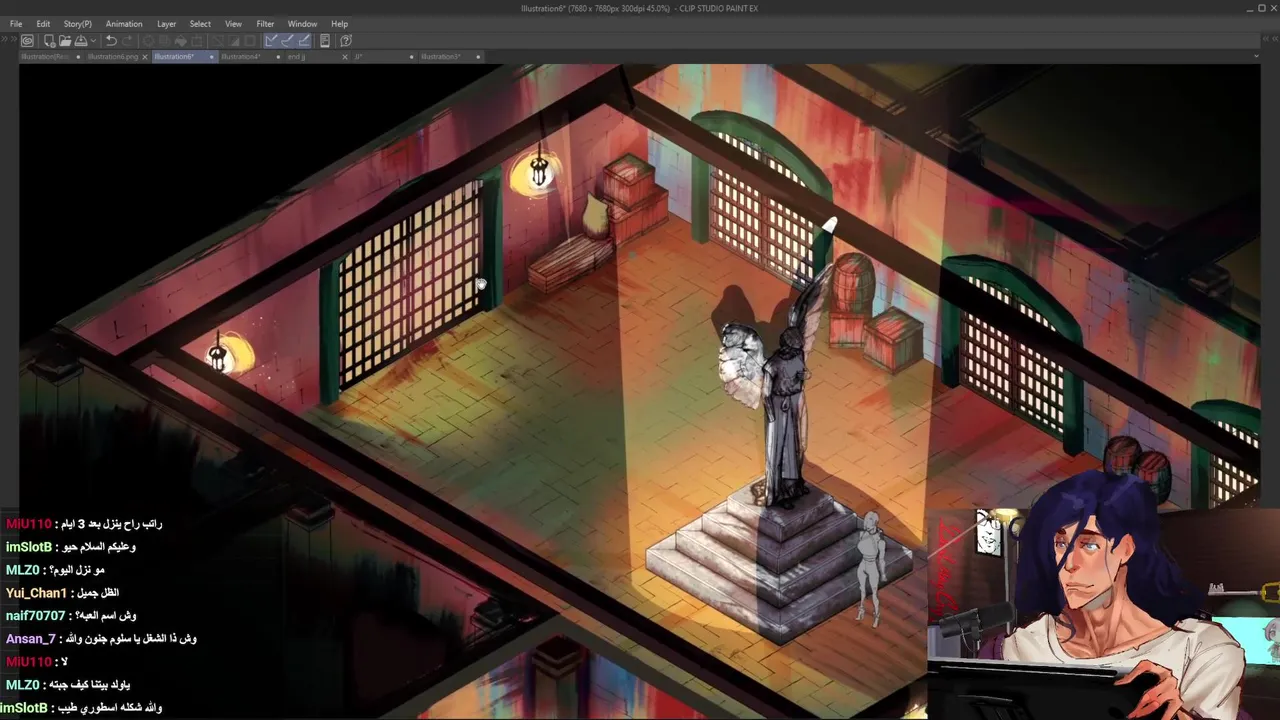1280x720 pixels.
Task: Toggle Snap to Ruler
Action: click(x=271, y=41)
